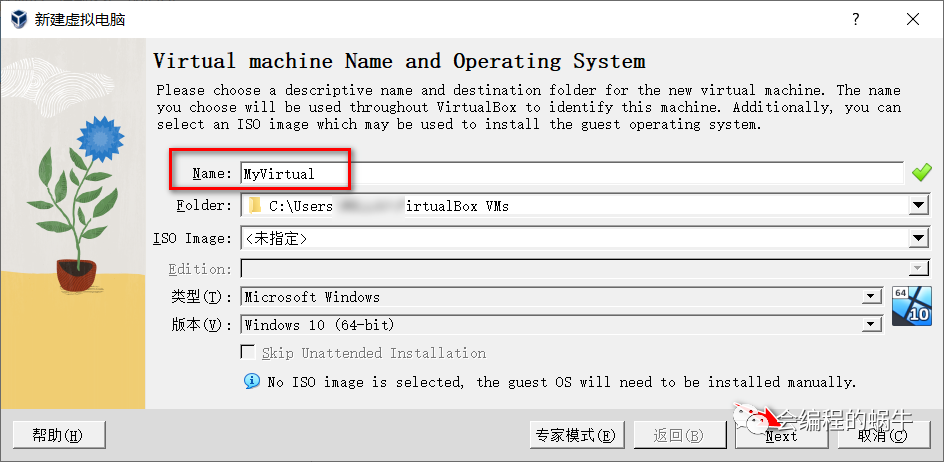Click the blue info icon about ISO
944x462 pixels.
pyautogui.click(x=252, y=381)
